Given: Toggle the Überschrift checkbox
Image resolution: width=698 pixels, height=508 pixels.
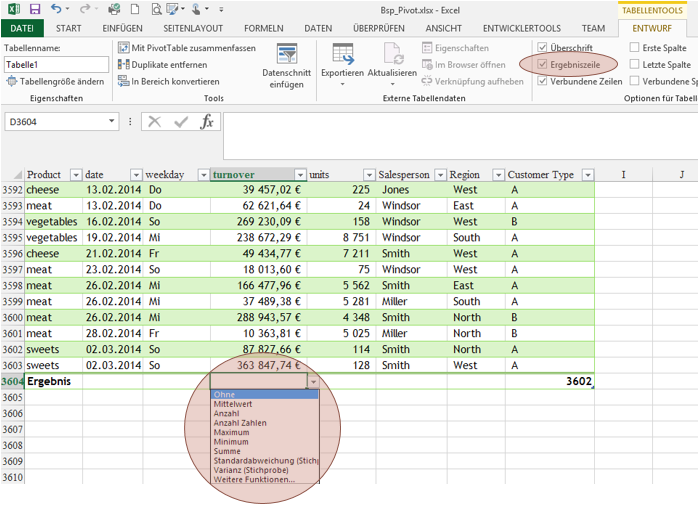Looking at the screenshot, I should click(542, 47).
